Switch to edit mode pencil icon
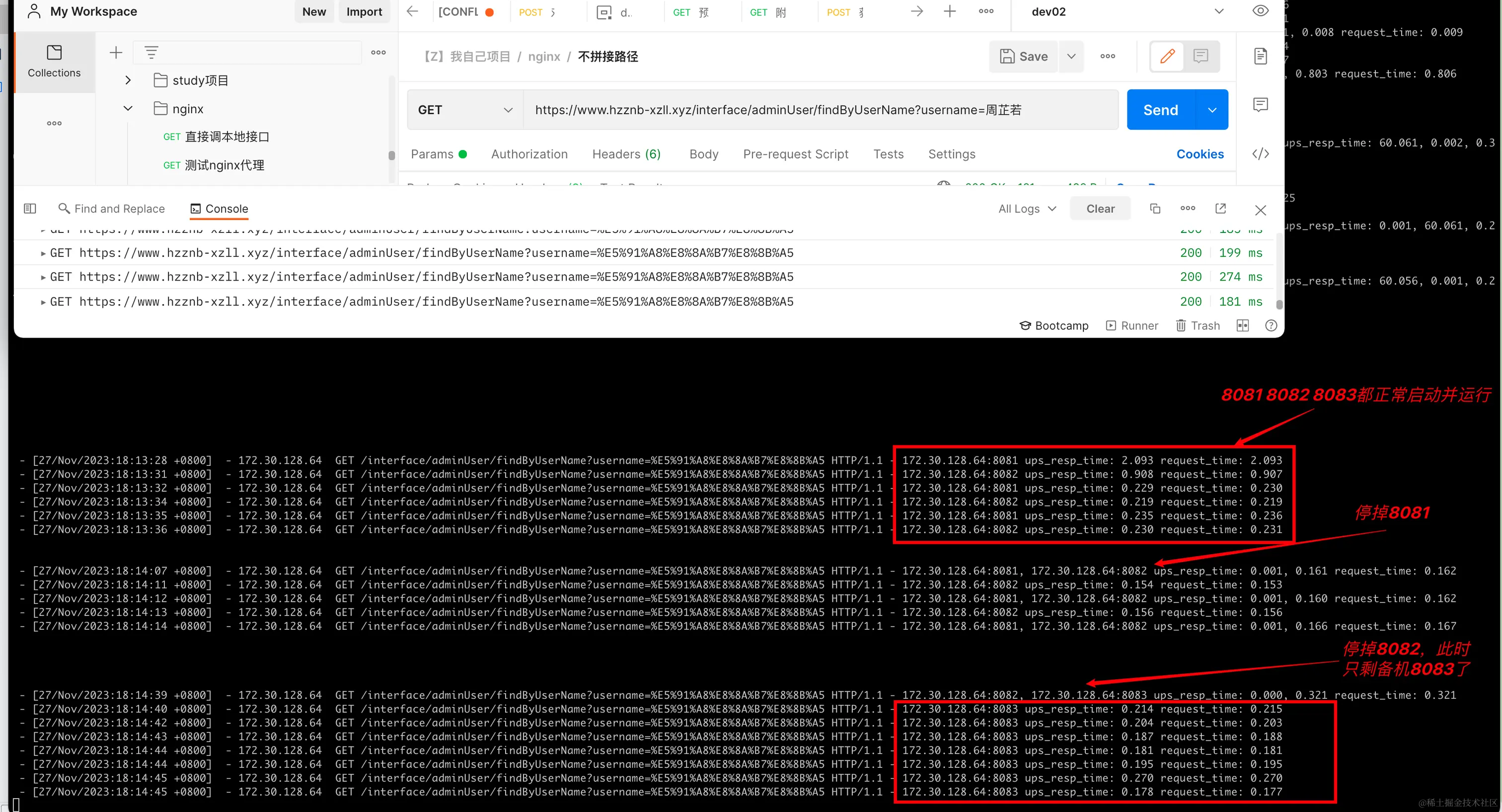1502x812 pixels. click(1167, 56)
